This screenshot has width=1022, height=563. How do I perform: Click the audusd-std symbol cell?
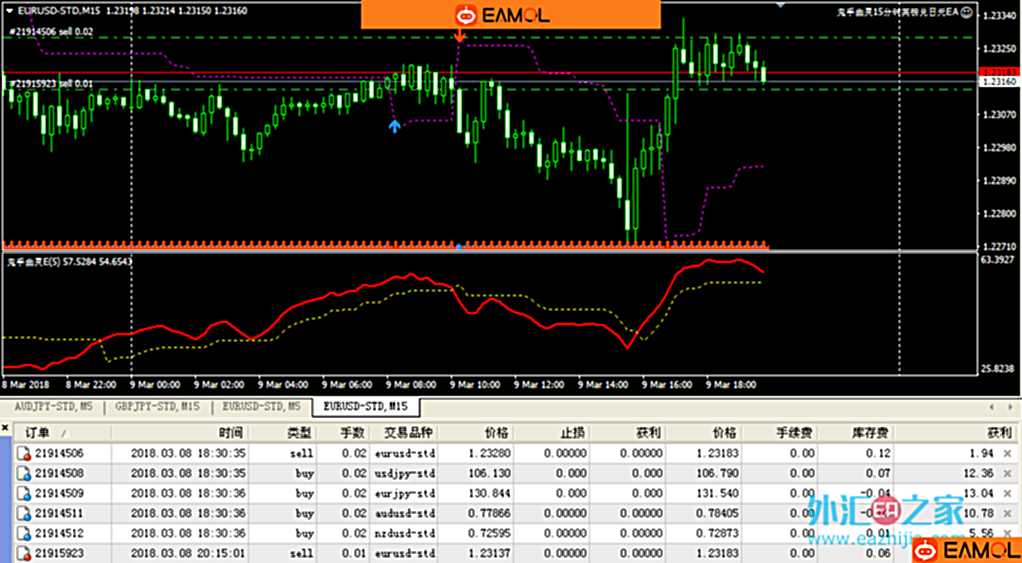[405, 514]
